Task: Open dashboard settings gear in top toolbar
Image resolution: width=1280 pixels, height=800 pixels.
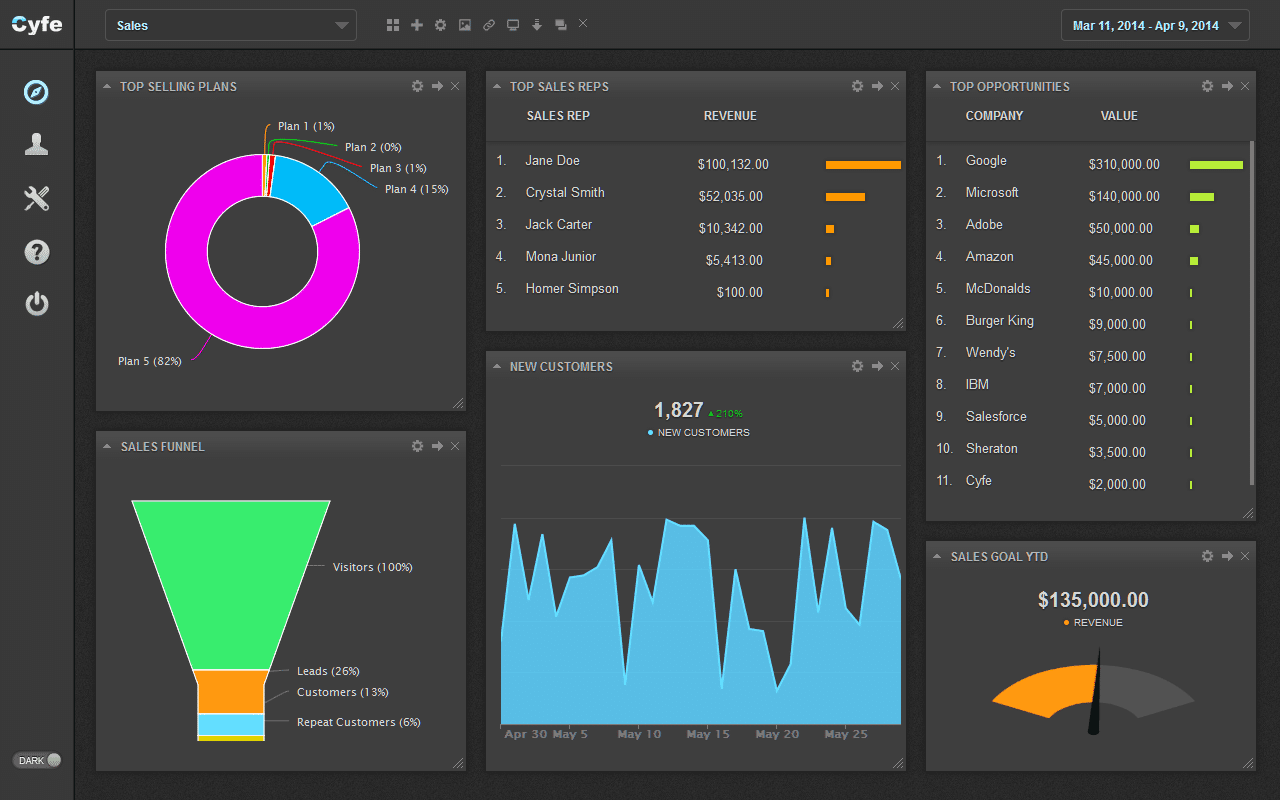Action: (440, 24)
